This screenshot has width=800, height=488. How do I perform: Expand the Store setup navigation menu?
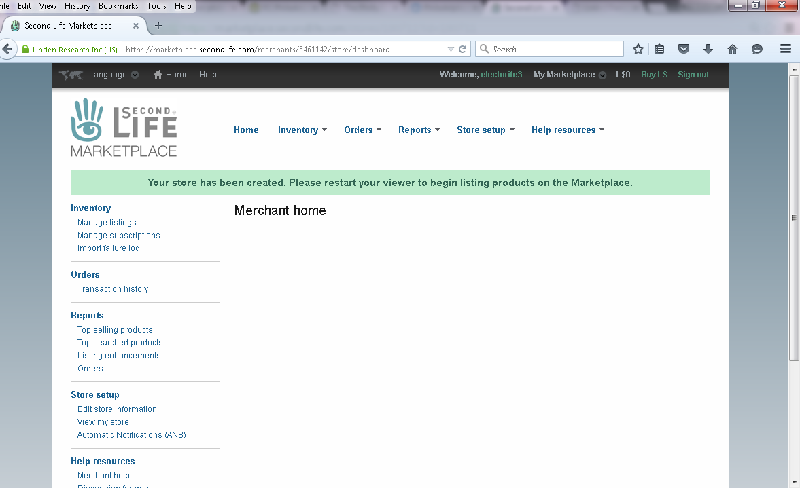tap(486, 130)
